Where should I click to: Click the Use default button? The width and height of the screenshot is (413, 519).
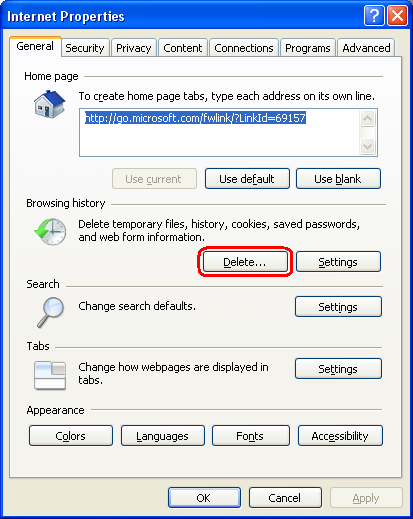(x=247, y=179)
